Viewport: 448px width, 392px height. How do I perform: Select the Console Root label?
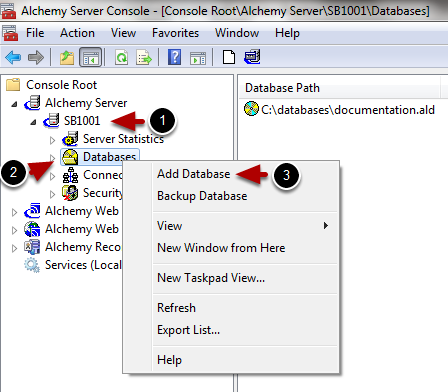[x=62, y=85]
